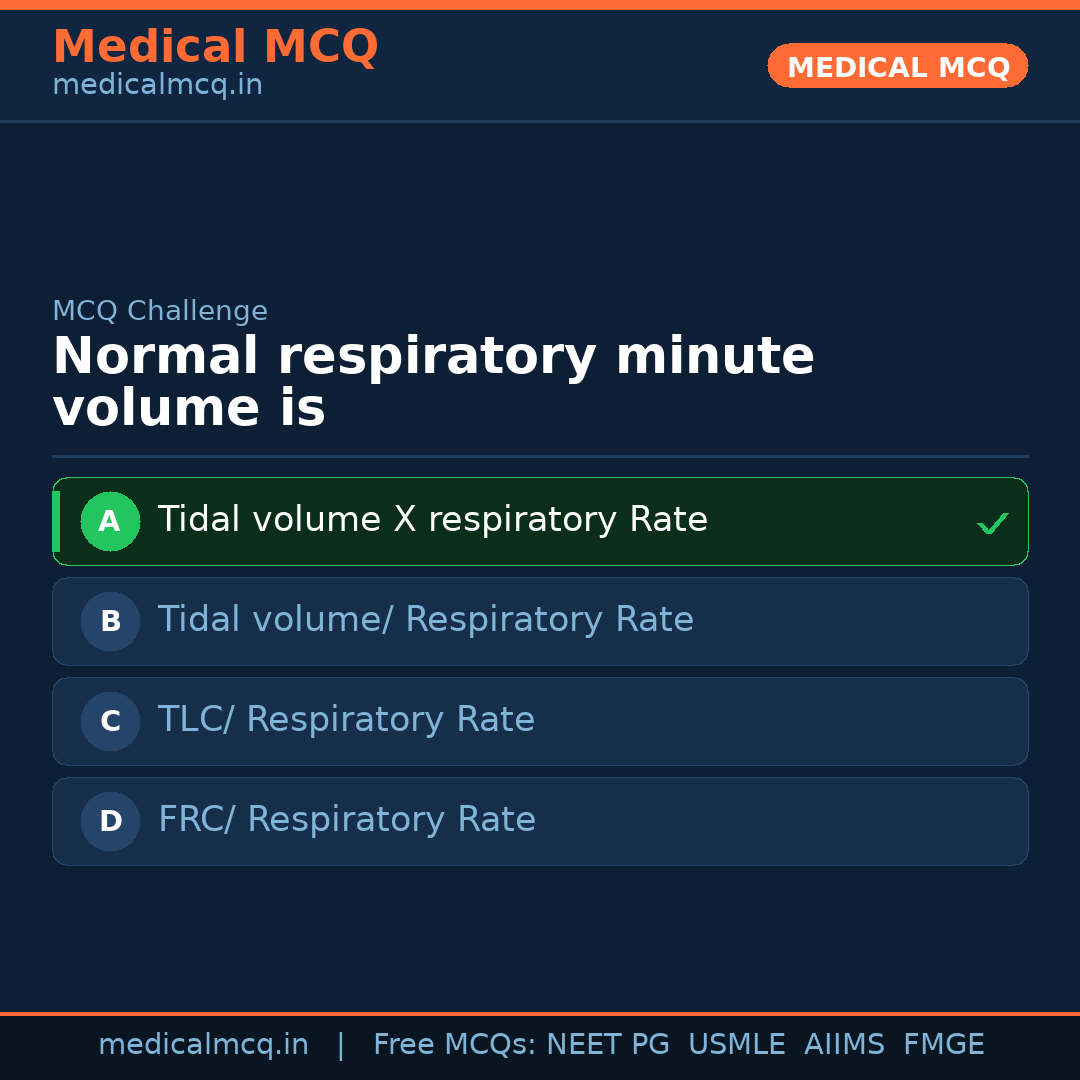Choose the 'FRC/ Respiratory Rate' option

347,820
